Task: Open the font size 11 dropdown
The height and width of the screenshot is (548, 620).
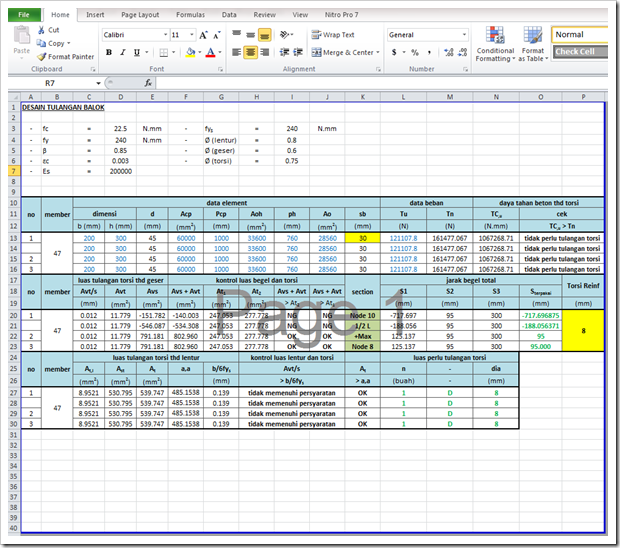Action: coord(192,35)
